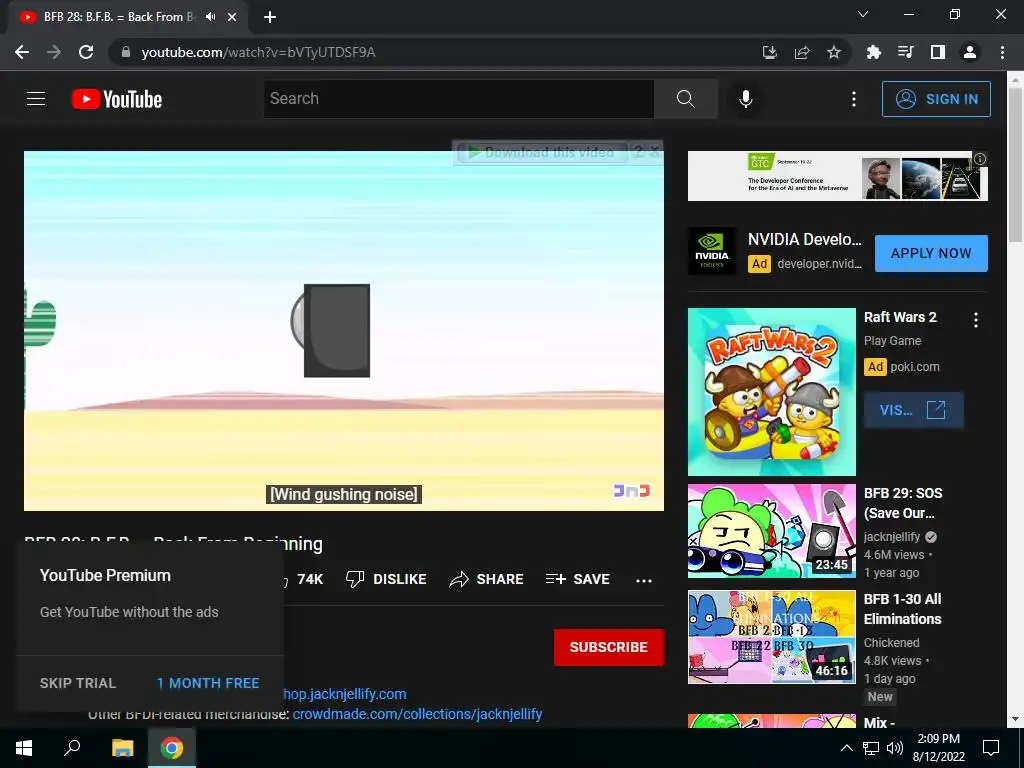The width and height of the screenshot is (1024, 768).
Task: Open Chrome profile avatar icon
Action: [970, 52]
